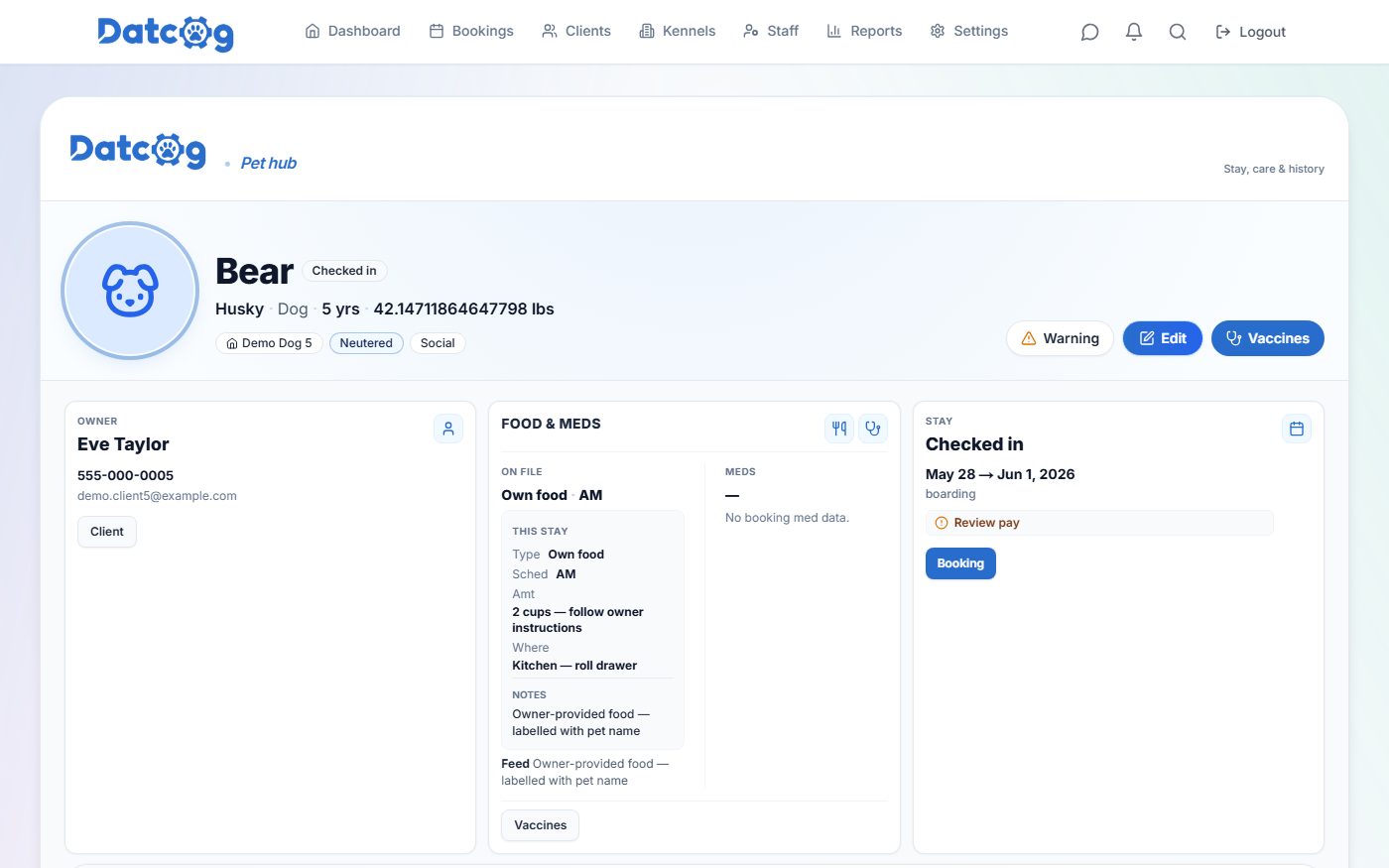Click the 'Checked in' heading in Stay card
Image resolution: width=1389 pixels, height=868 pixels.
[x=974, y=444]
